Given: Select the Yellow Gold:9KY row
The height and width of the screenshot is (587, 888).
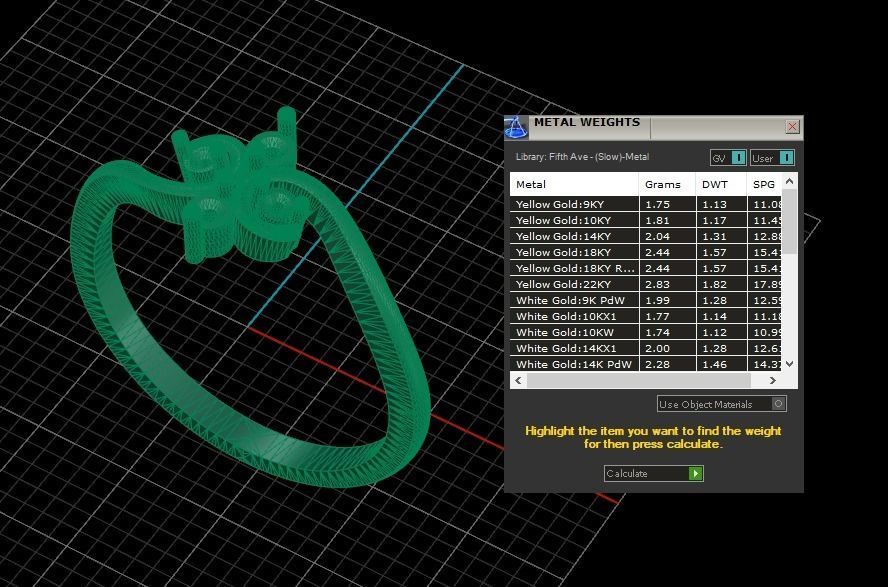Looking at the screenshot, I should point(646,204).
